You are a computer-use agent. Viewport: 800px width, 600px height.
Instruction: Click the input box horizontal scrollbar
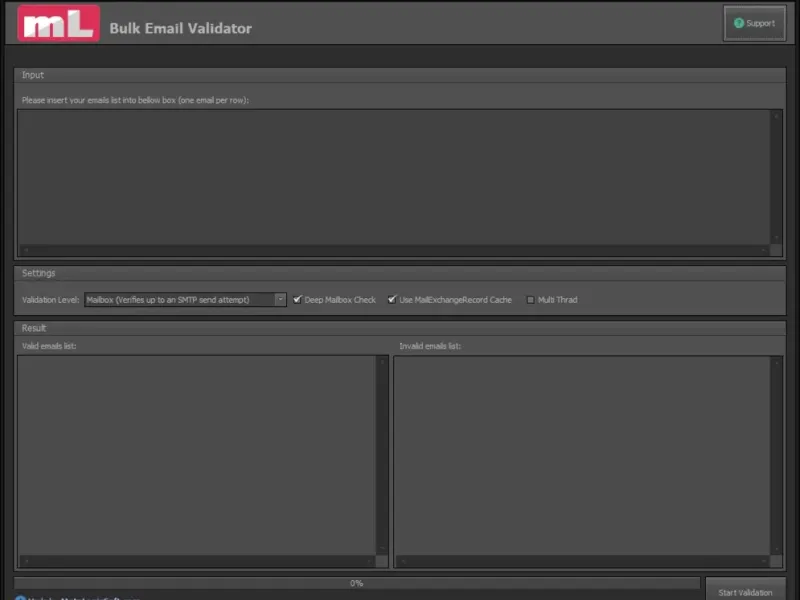394,250
